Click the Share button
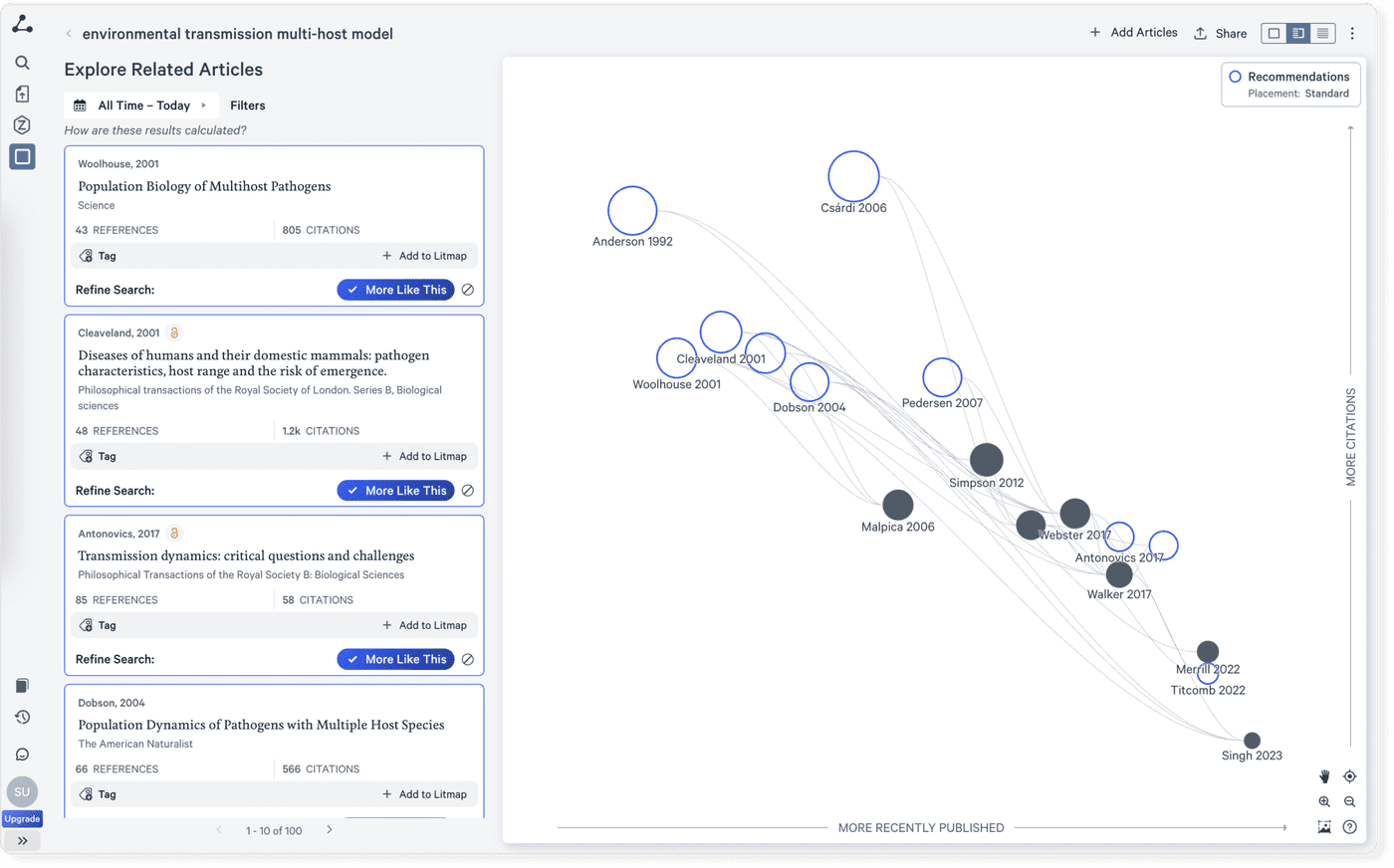 click(1220, 33)
